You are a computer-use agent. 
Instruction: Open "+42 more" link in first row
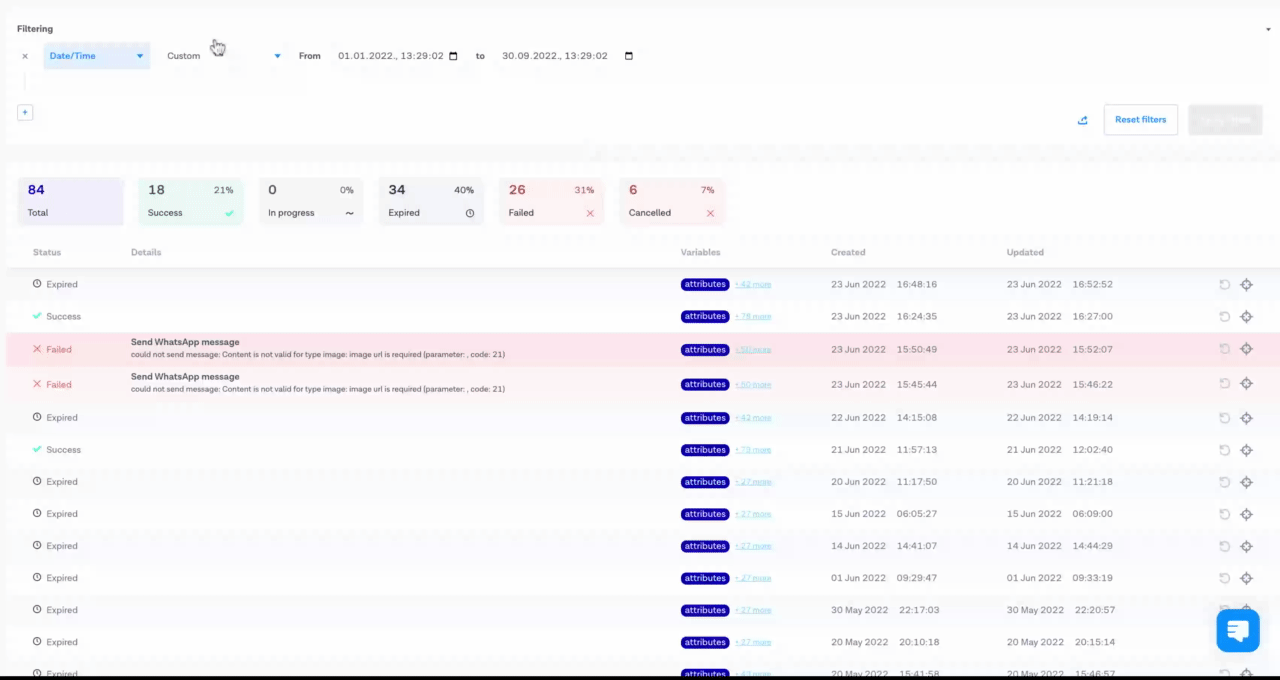[x=753, y=285]
